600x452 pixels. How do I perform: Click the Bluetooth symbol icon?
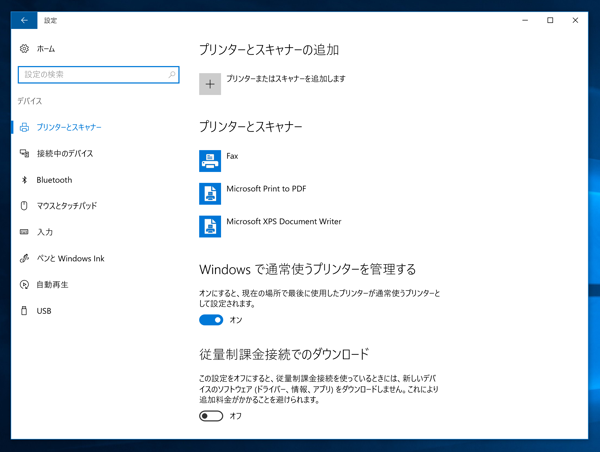tap(24, 180)
